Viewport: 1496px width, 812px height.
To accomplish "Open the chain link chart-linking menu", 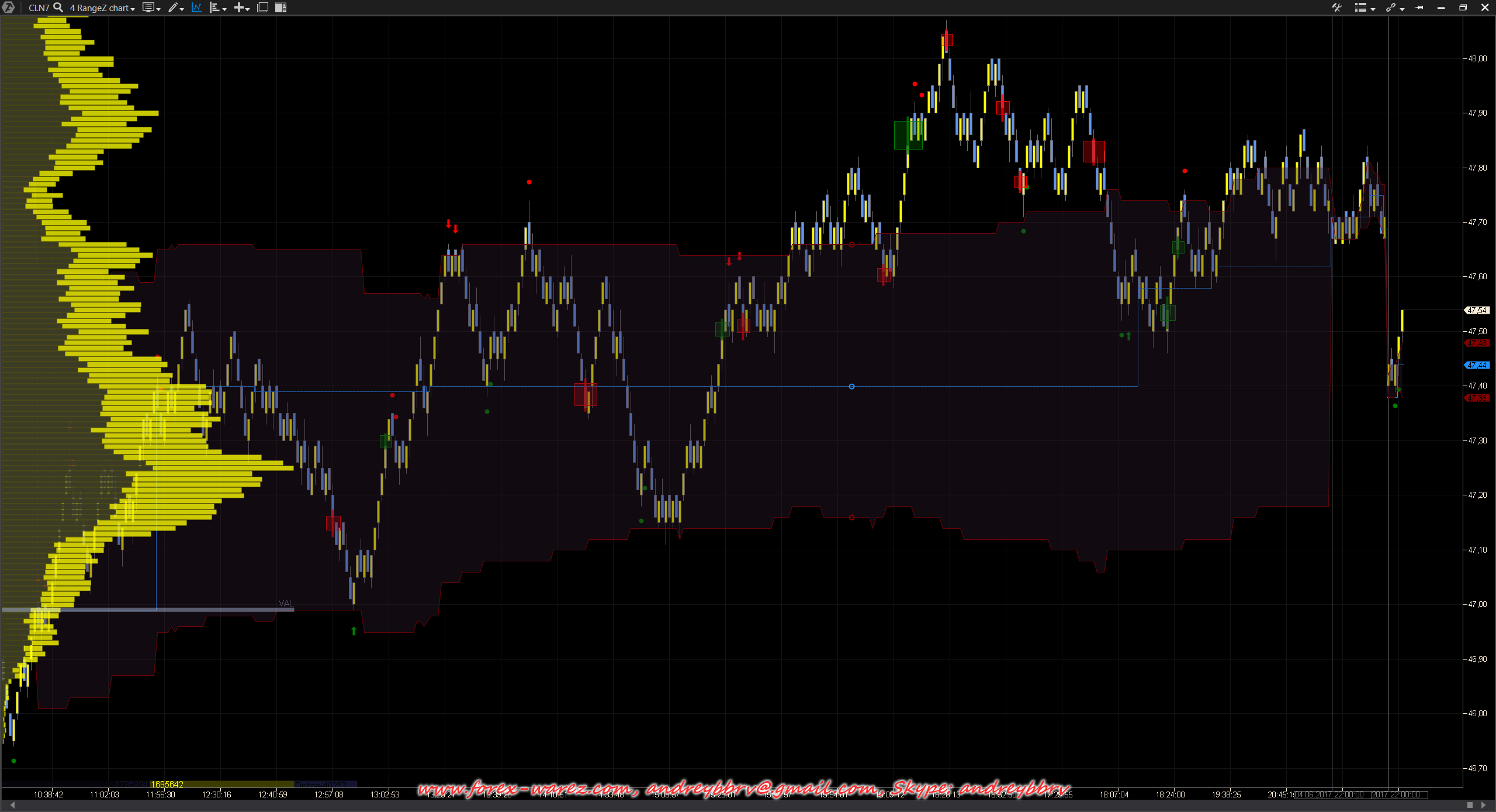I will coord(1394,8).
